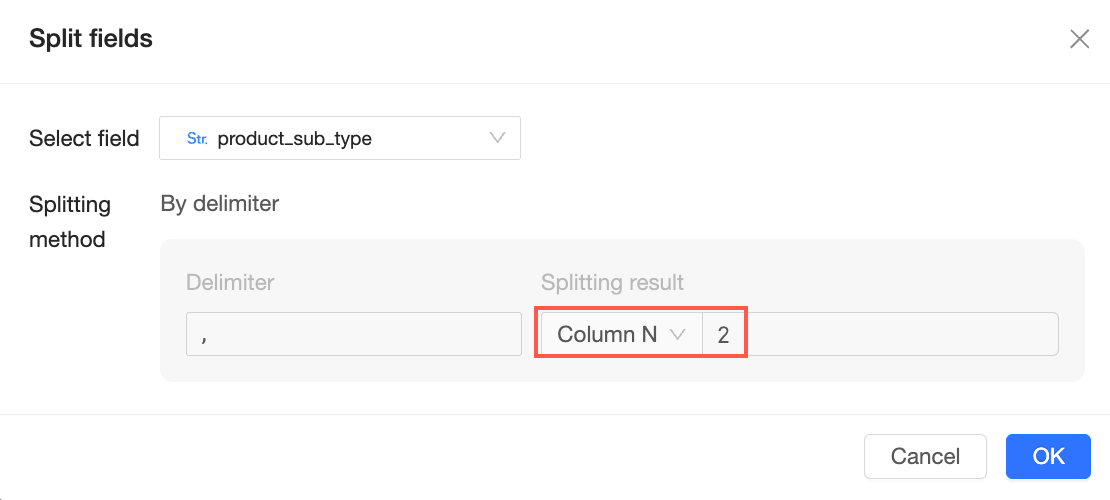Click the Delimiter heading label

[230, 282]
